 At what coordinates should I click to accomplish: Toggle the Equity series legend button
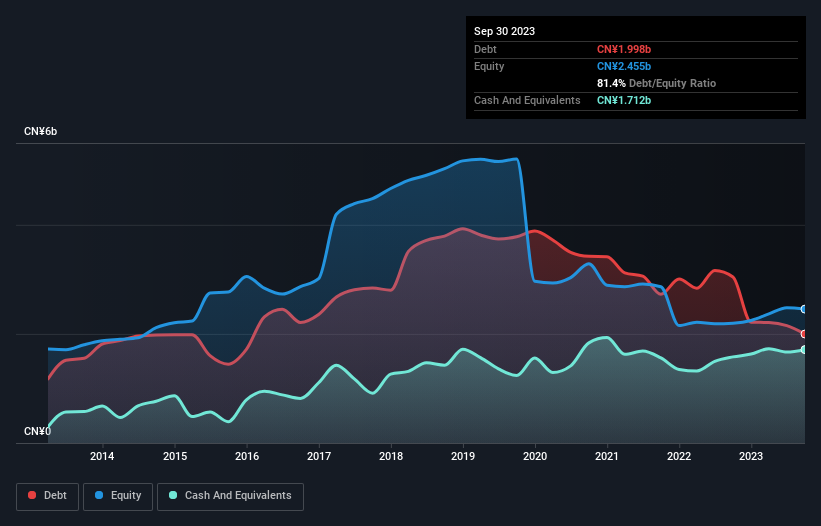click(118, 496)
